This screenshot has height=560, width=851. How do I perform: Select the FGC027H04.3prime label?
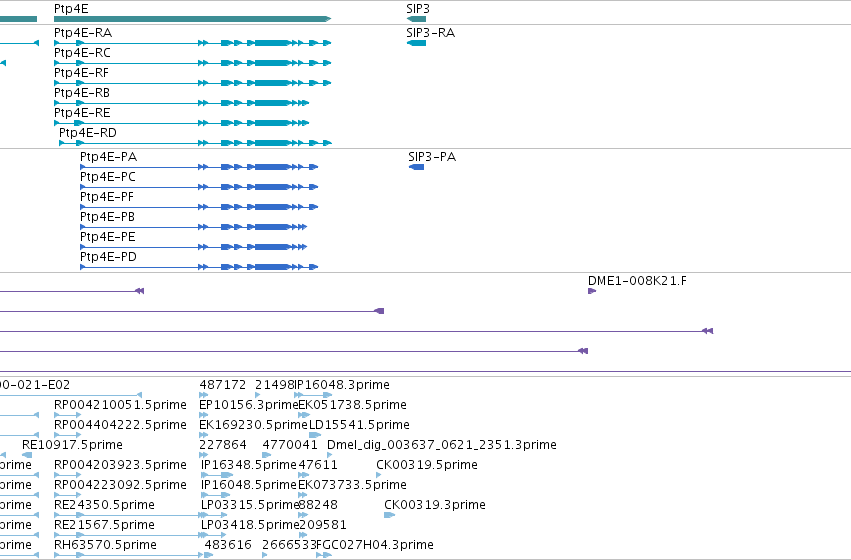[375, 545]
